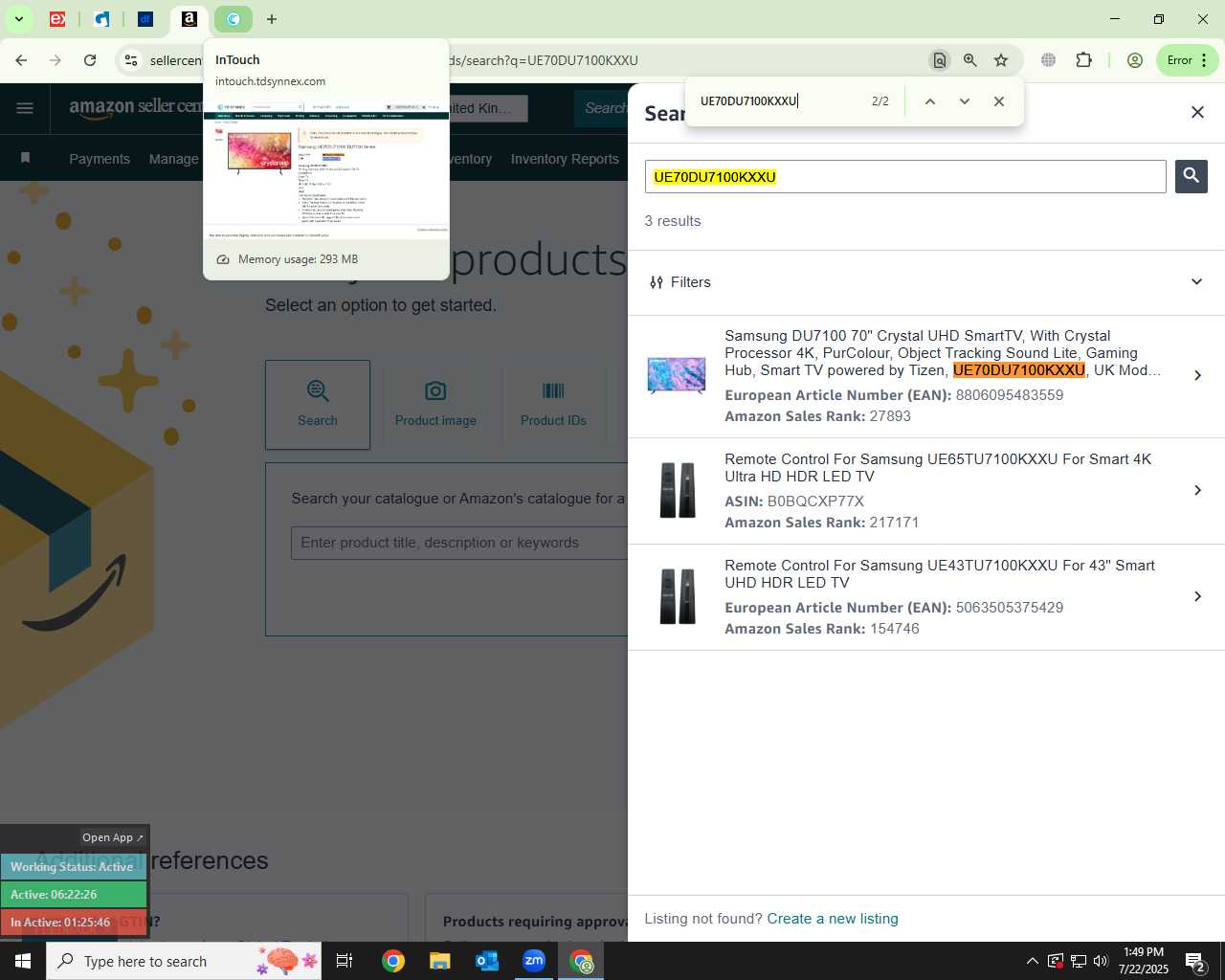
Task: Bookmark this page with the star
Action: coord(1001,60)
